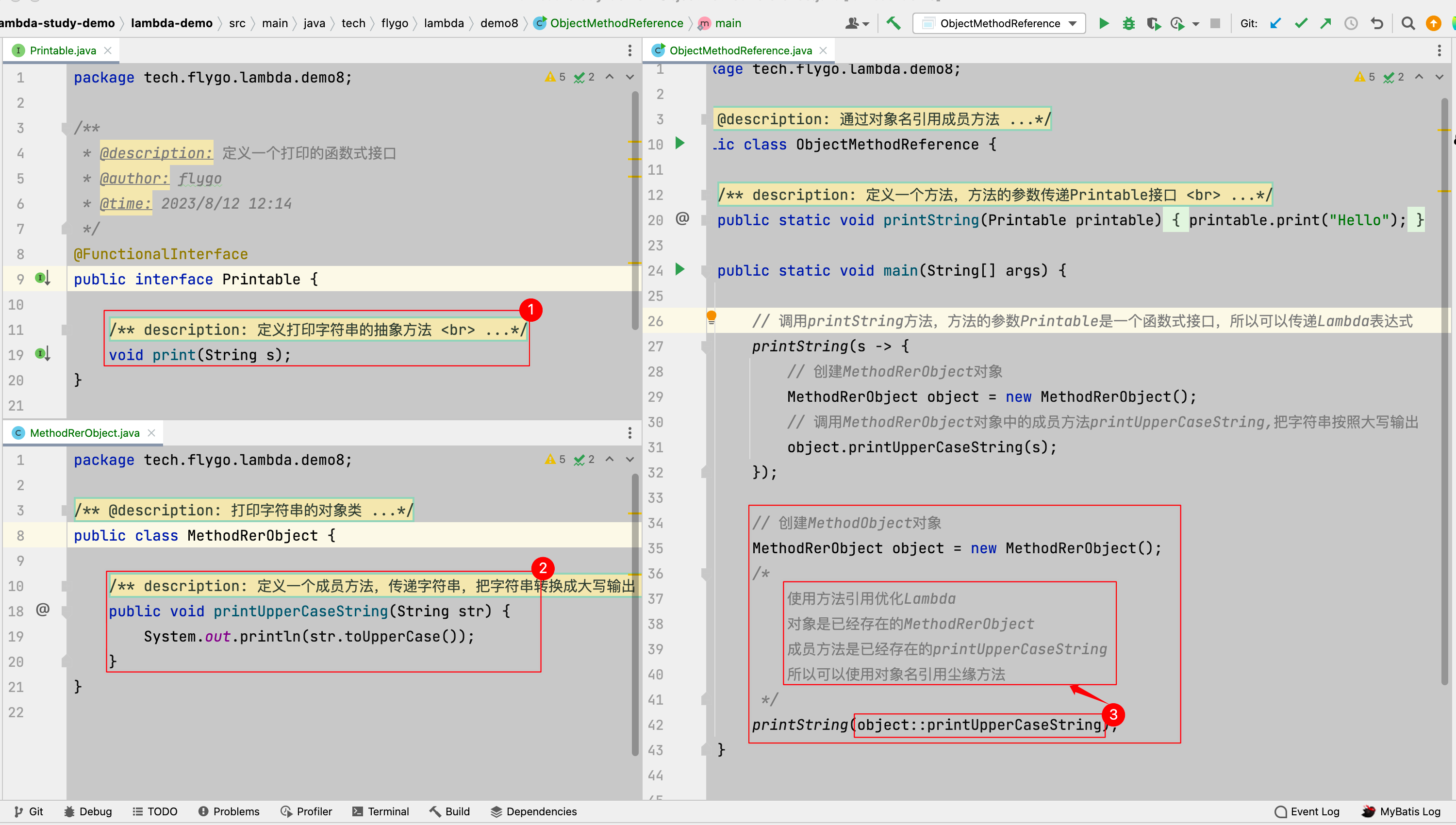
Task: Expand folded Javadoc at Printable line 11
Action: point(318,330)
